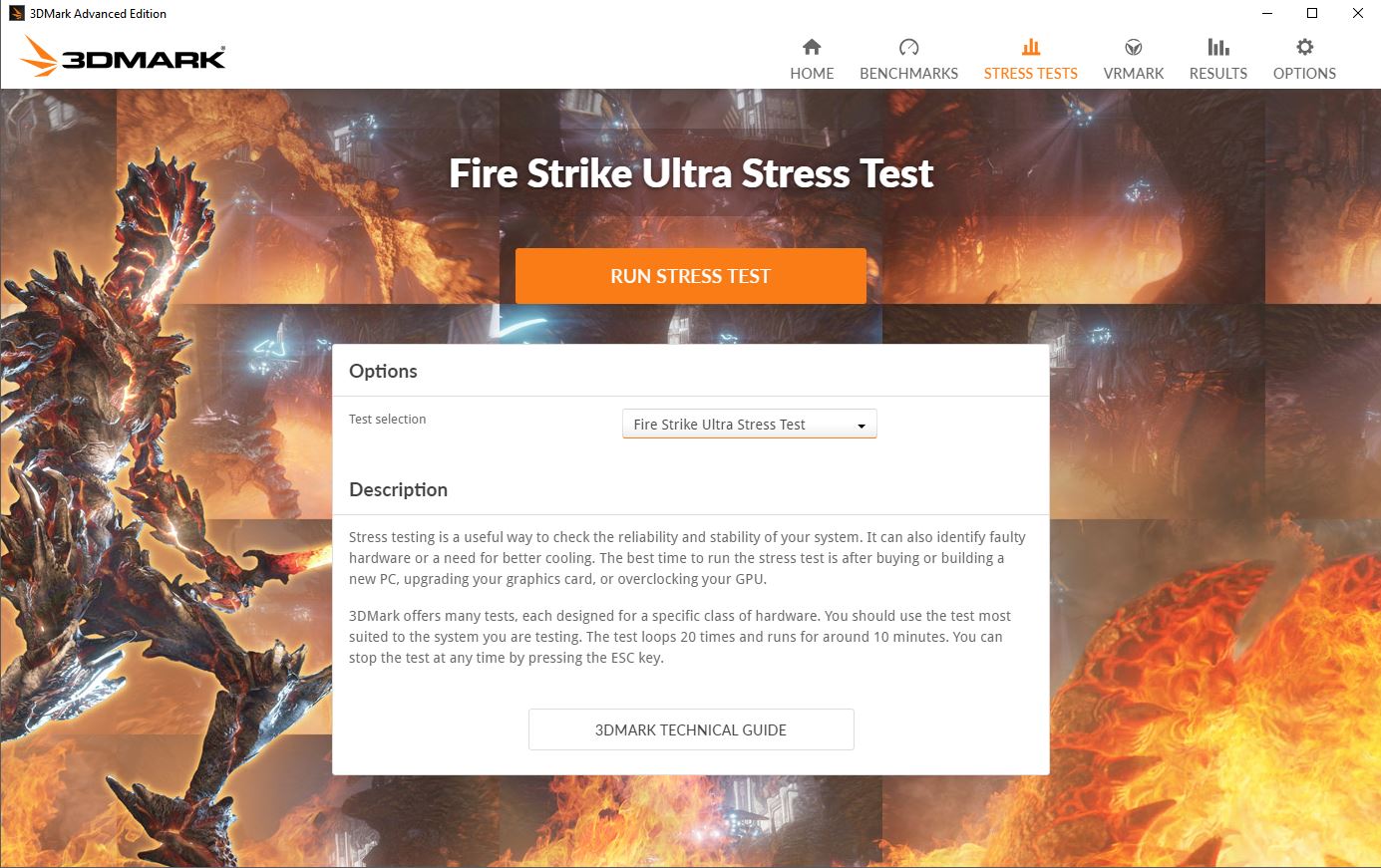Click the Home house icon

coord(812,47)
